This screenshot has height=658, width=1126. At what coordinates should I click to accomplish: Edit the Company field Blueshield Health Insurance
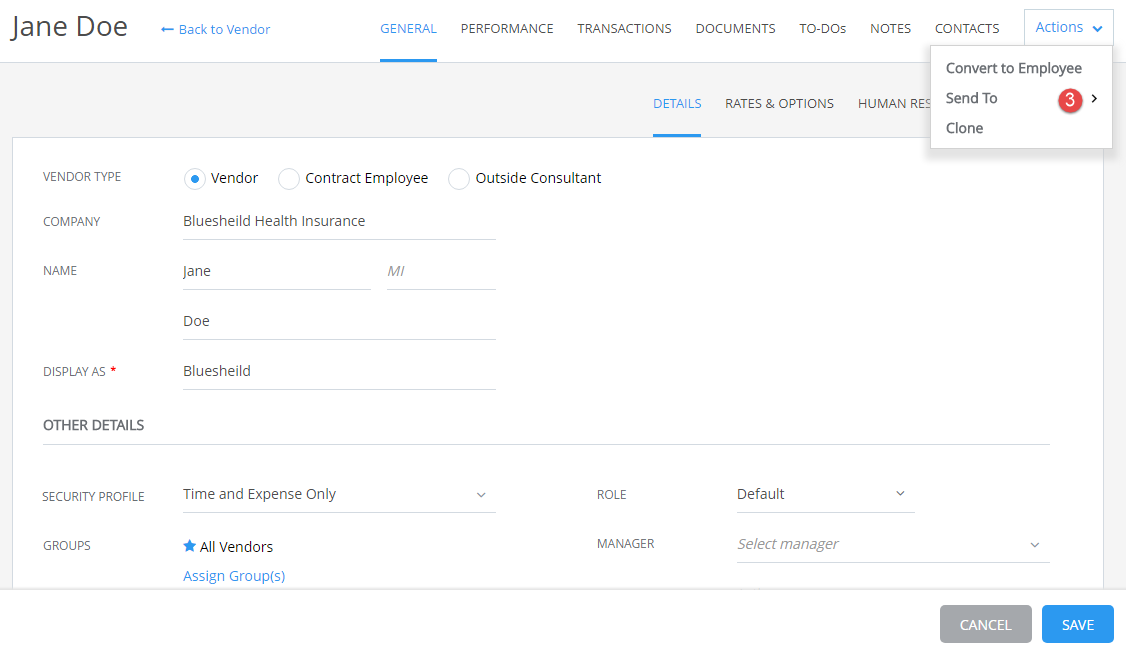(339, 221)
